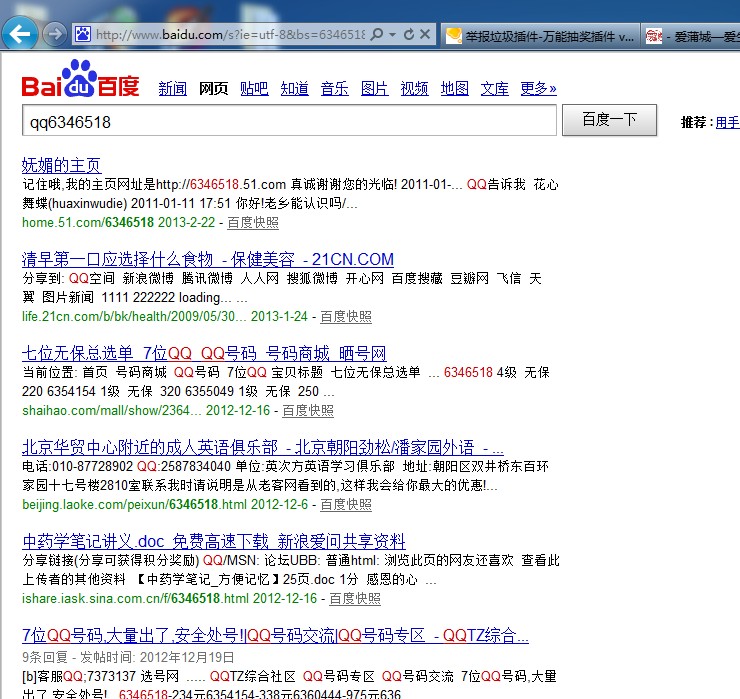Open the 贴吧 category link

254,88
